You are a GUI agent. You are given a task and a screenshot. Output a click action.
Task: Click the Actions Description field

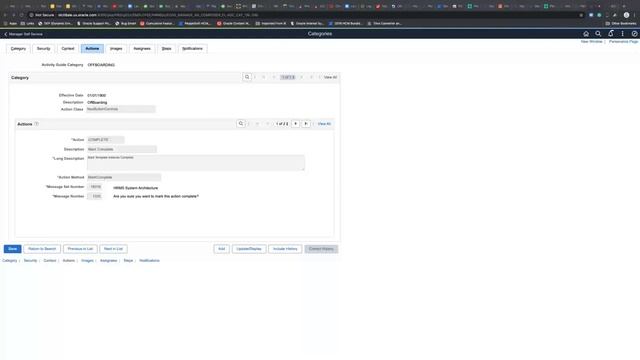(122, 149)
